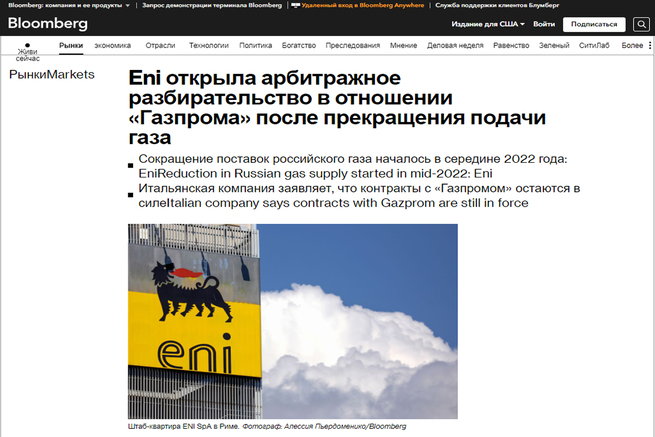Click the bullet about 'Сокращение поставок российского газа'
This screenshot has width=655, height=437.
(x=353, y=166)
